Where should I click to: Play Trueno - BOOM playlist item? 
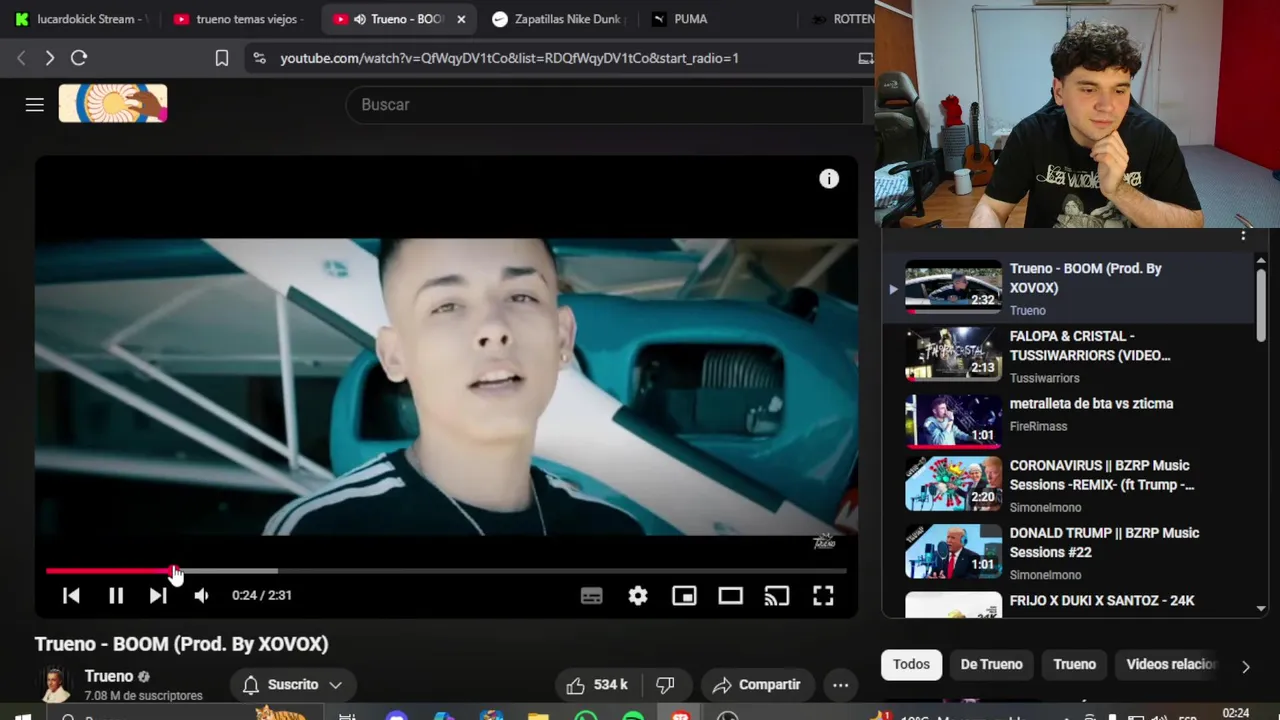[1069, 288]
